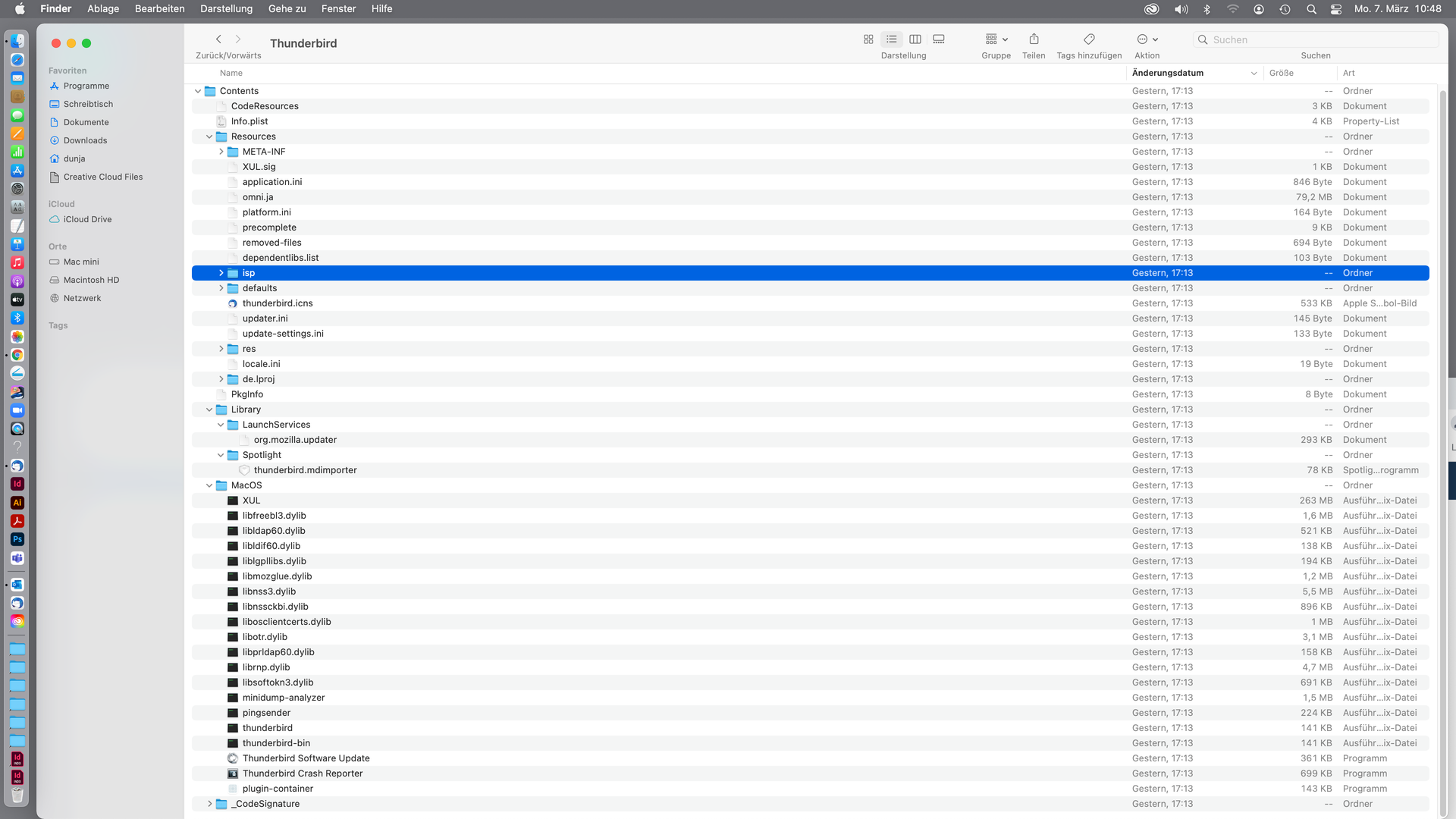Open the Gehe zu menu
Screen dimensions: 1456x819
click(x=287, y=9)
